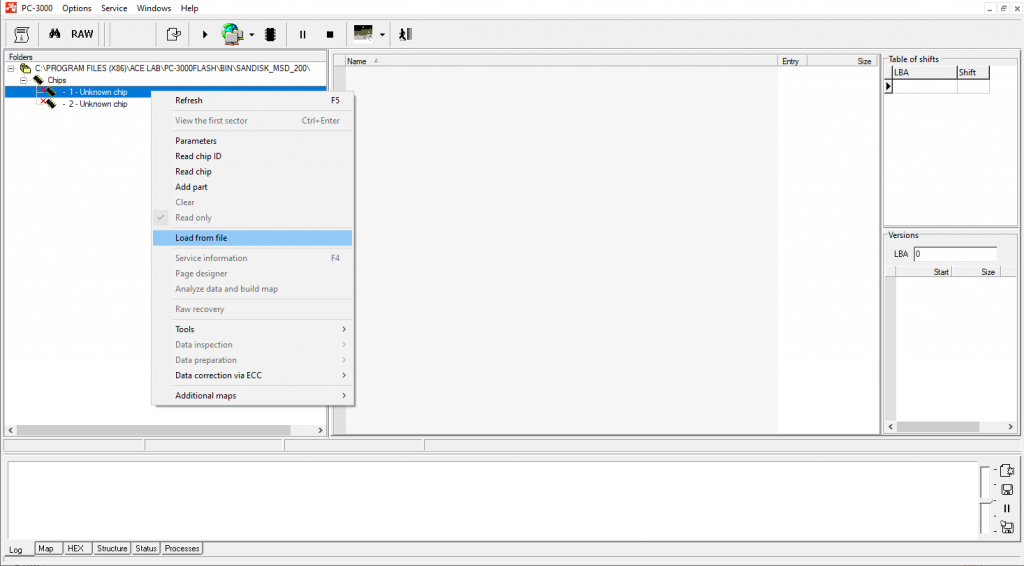Click the binoculars search icon in toolbar
Screen dimensions: 1024x566
[x=56, y=34]
